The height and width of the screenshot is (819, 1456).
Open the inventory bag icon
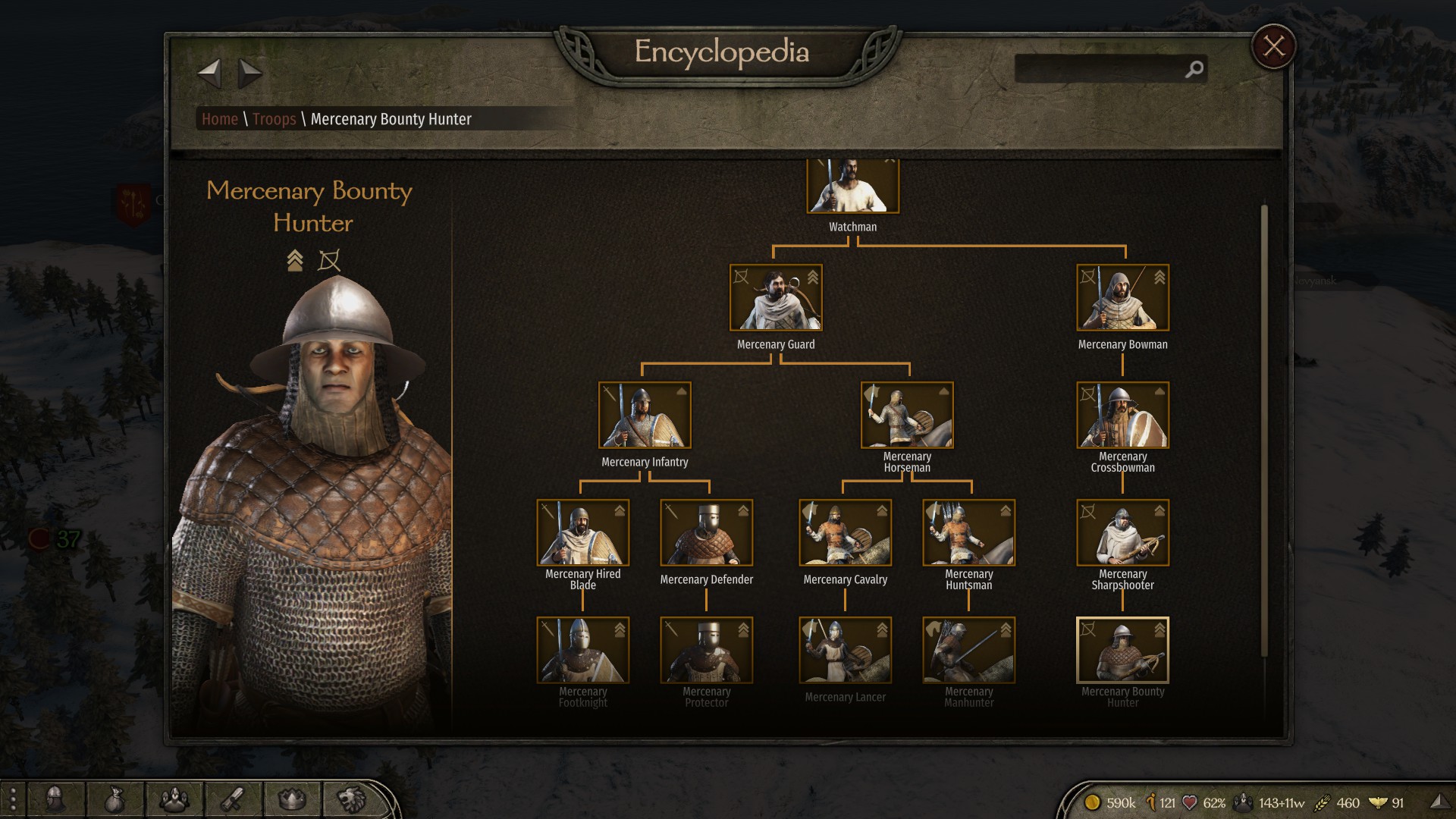coord(115,799)
